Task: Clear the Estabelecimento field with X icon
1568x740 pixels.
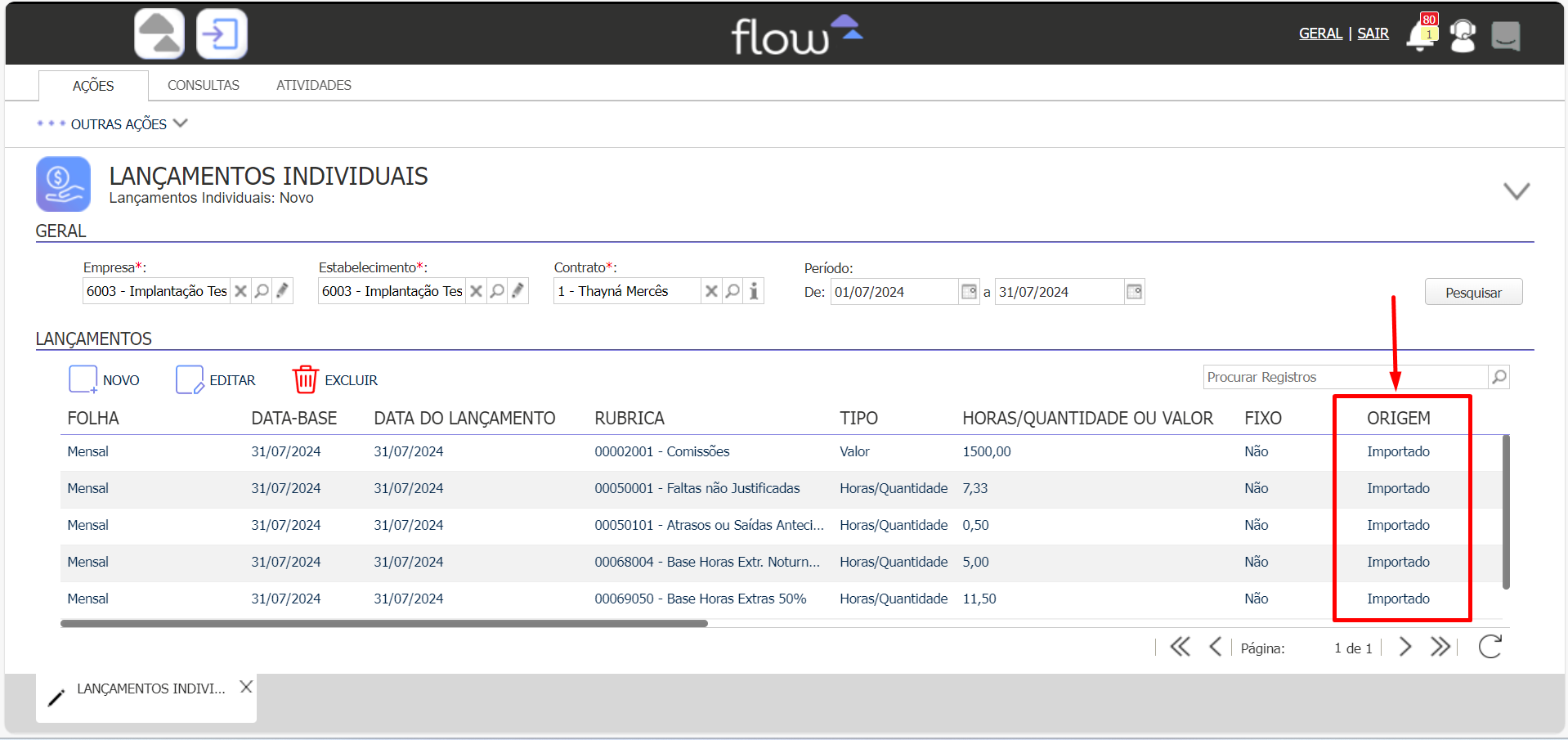Action: [476, 291]
